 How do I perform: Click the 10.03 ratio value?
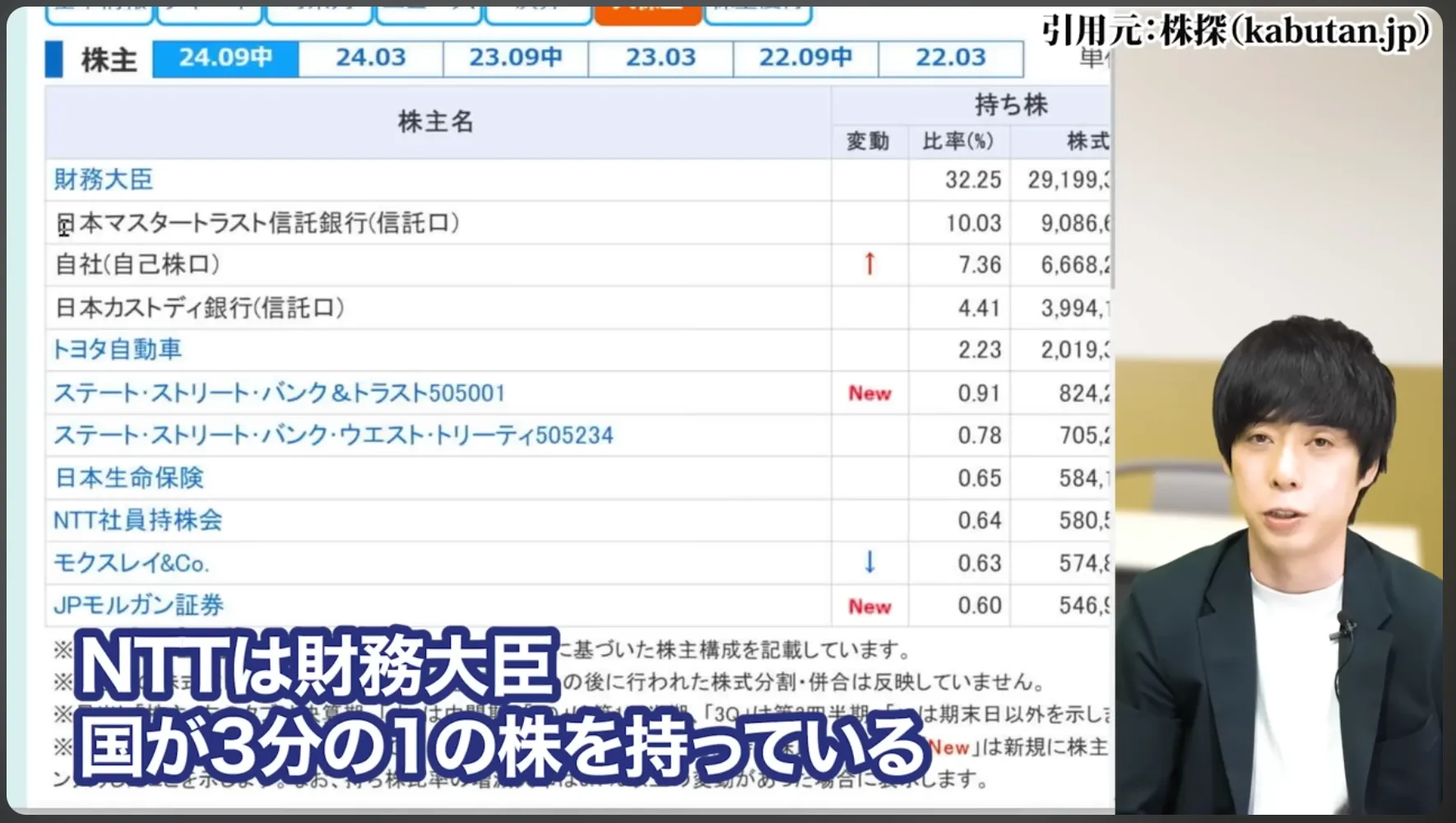pyautogui.click(x=973, y=223)
